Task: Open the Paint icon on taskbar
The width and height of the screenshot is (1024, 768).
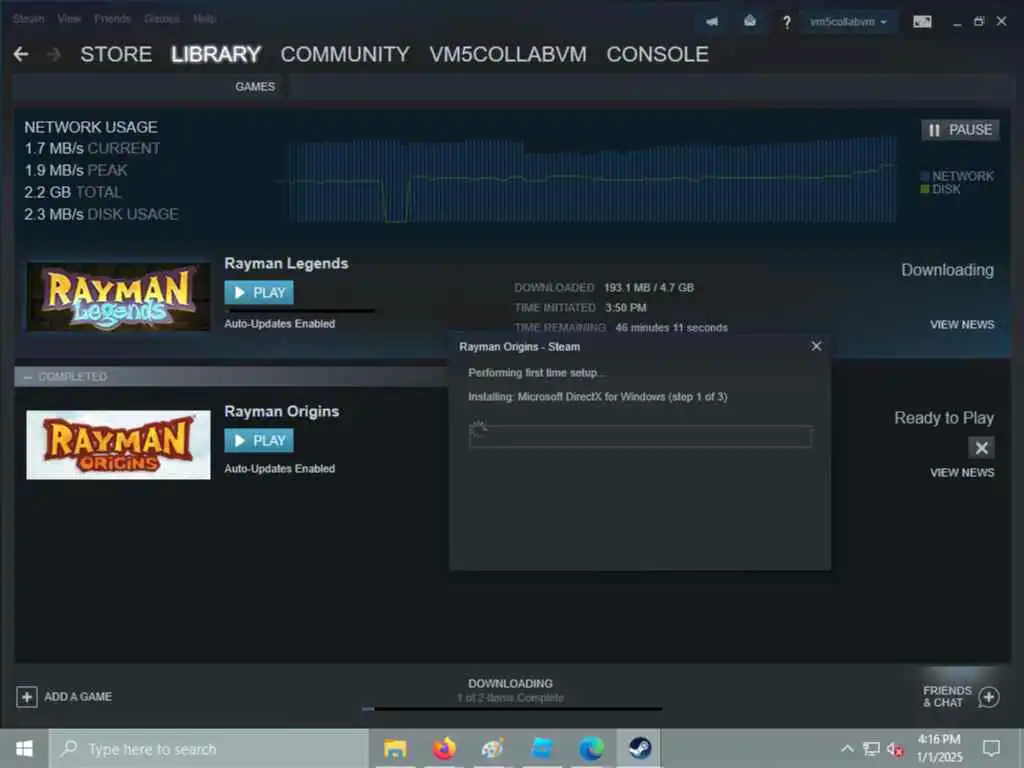Action: 493,748
